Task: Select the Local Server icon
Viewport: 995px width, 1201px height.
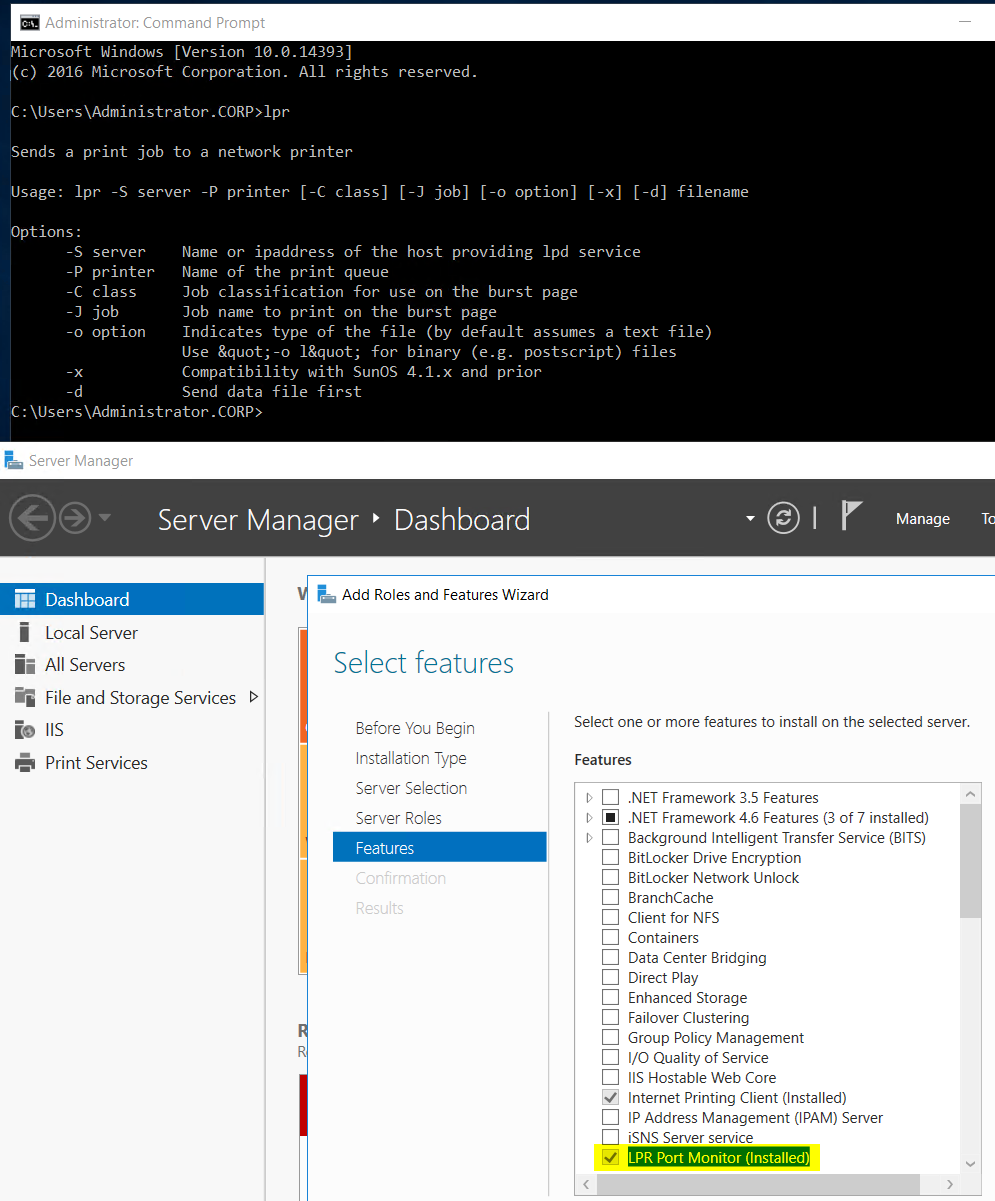Action: point(25,633)
